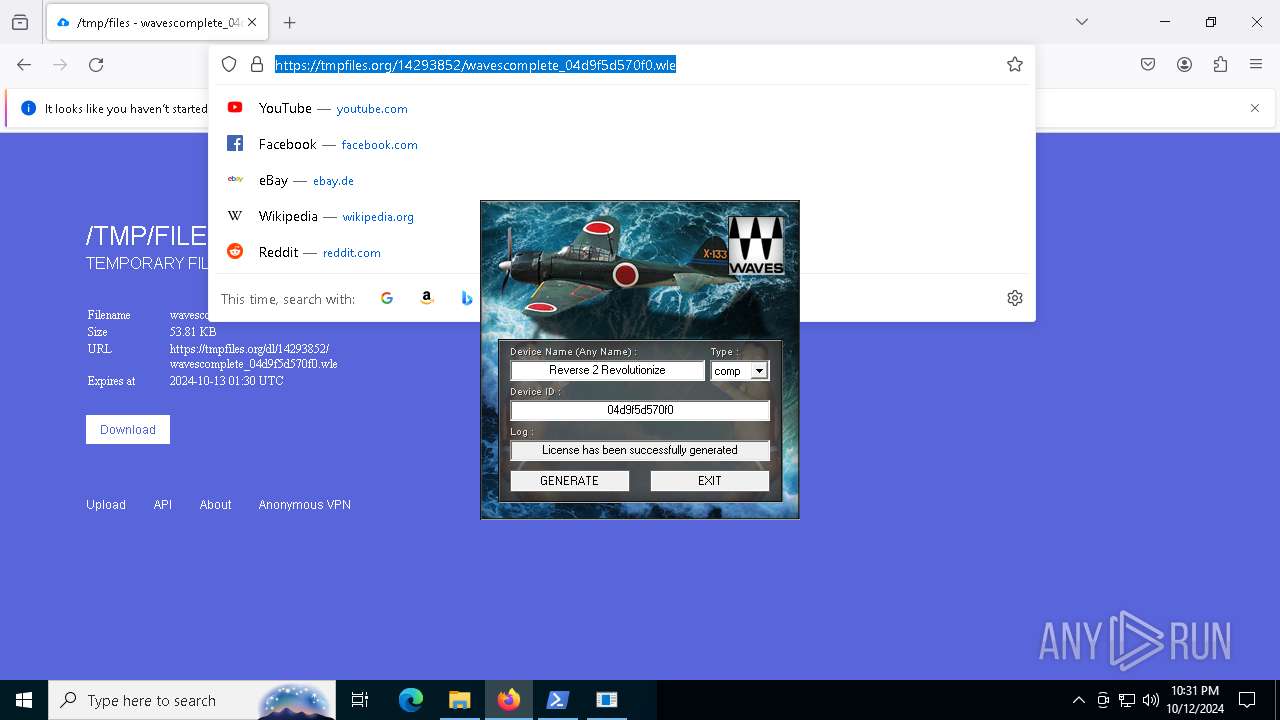Switch to Firefox on taskbar
This screenshot has width=1280, height=720.
coord(509,700)
